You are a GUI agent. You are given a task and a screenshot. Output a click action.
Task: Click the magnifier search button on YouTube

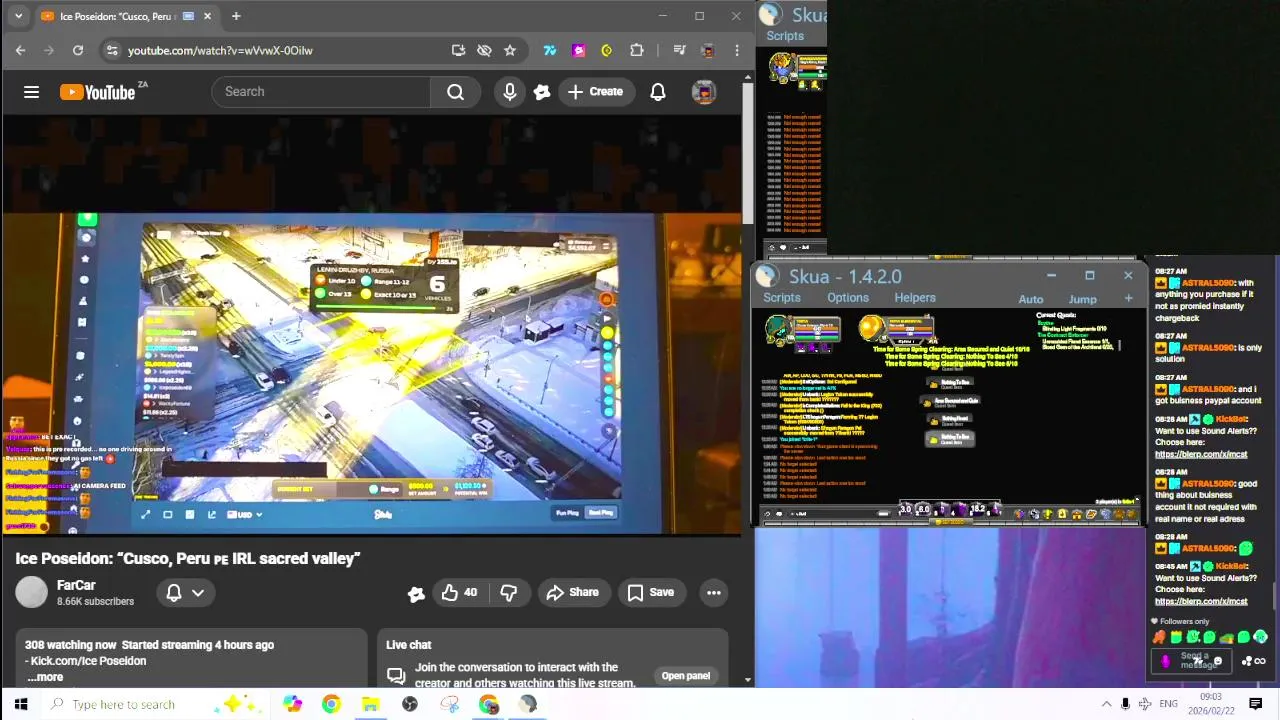click(455, 91)
